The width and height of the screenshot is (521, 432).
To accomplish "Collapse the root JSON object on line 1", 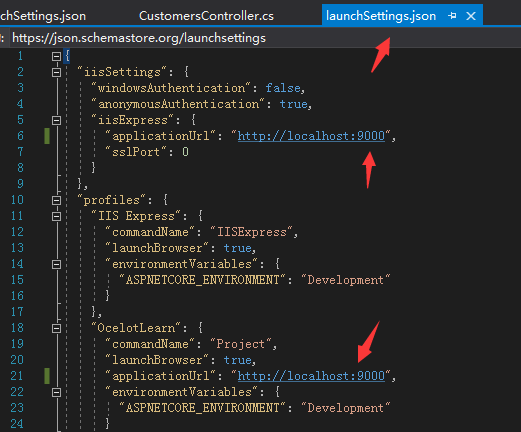I will click(x=56, y=56).
